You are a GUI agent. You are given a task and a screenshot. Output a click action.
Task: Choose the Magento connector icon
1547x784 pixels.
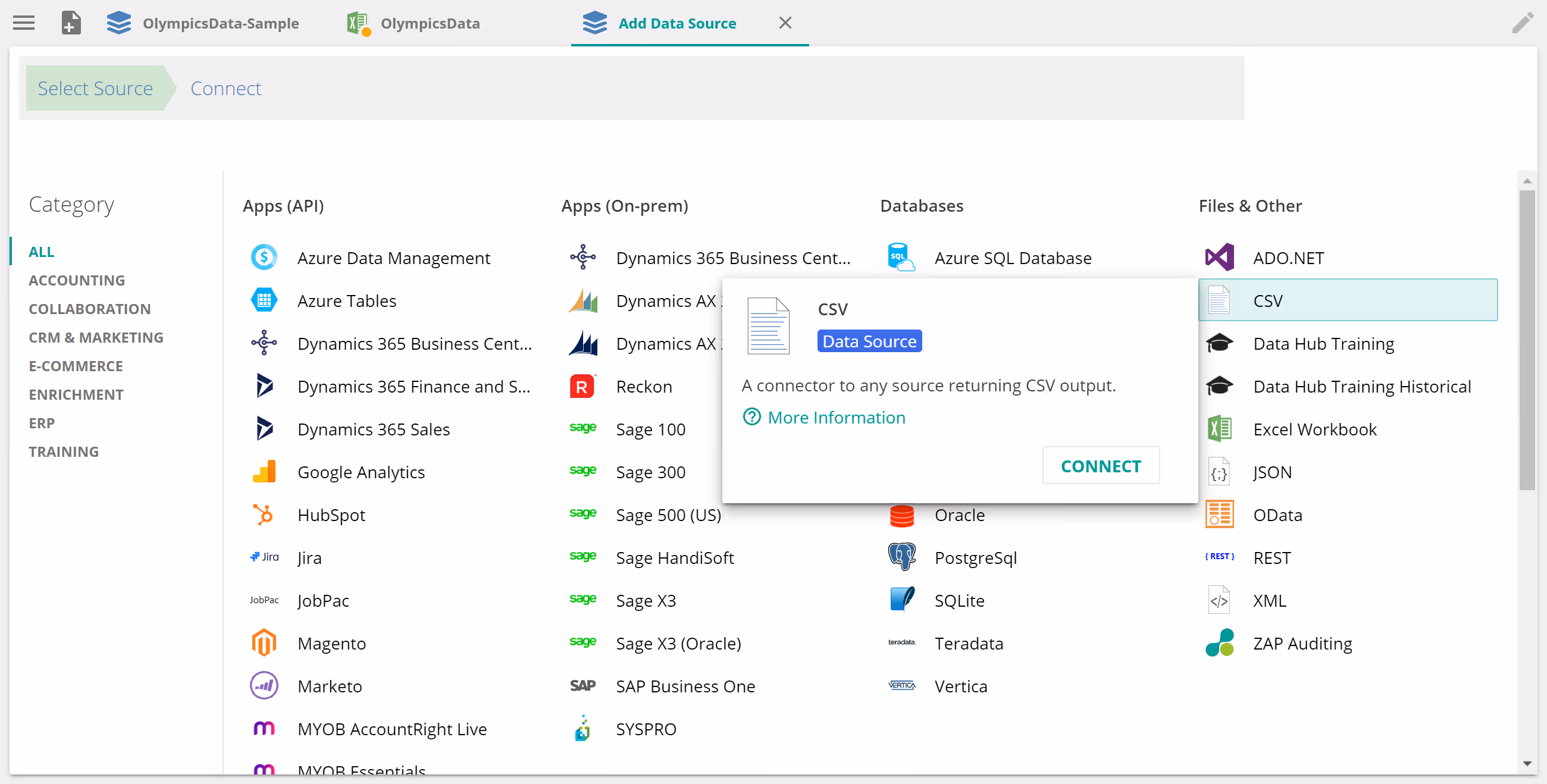pyautogui.click(x=264, y=643)
